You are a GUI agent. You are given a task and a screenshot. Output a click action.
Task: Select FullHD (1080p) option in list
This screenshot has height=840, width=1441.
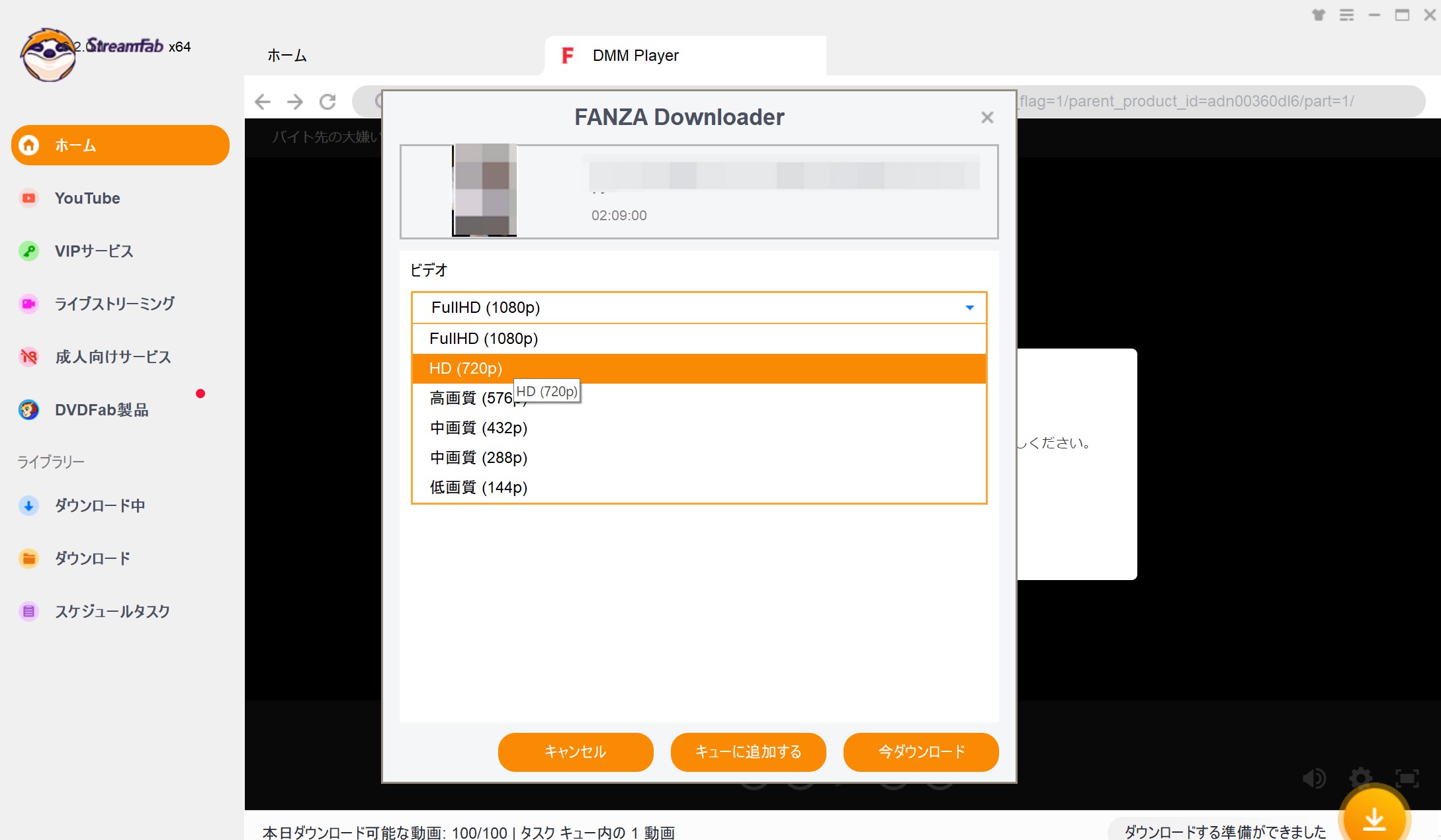pos(699,339)
